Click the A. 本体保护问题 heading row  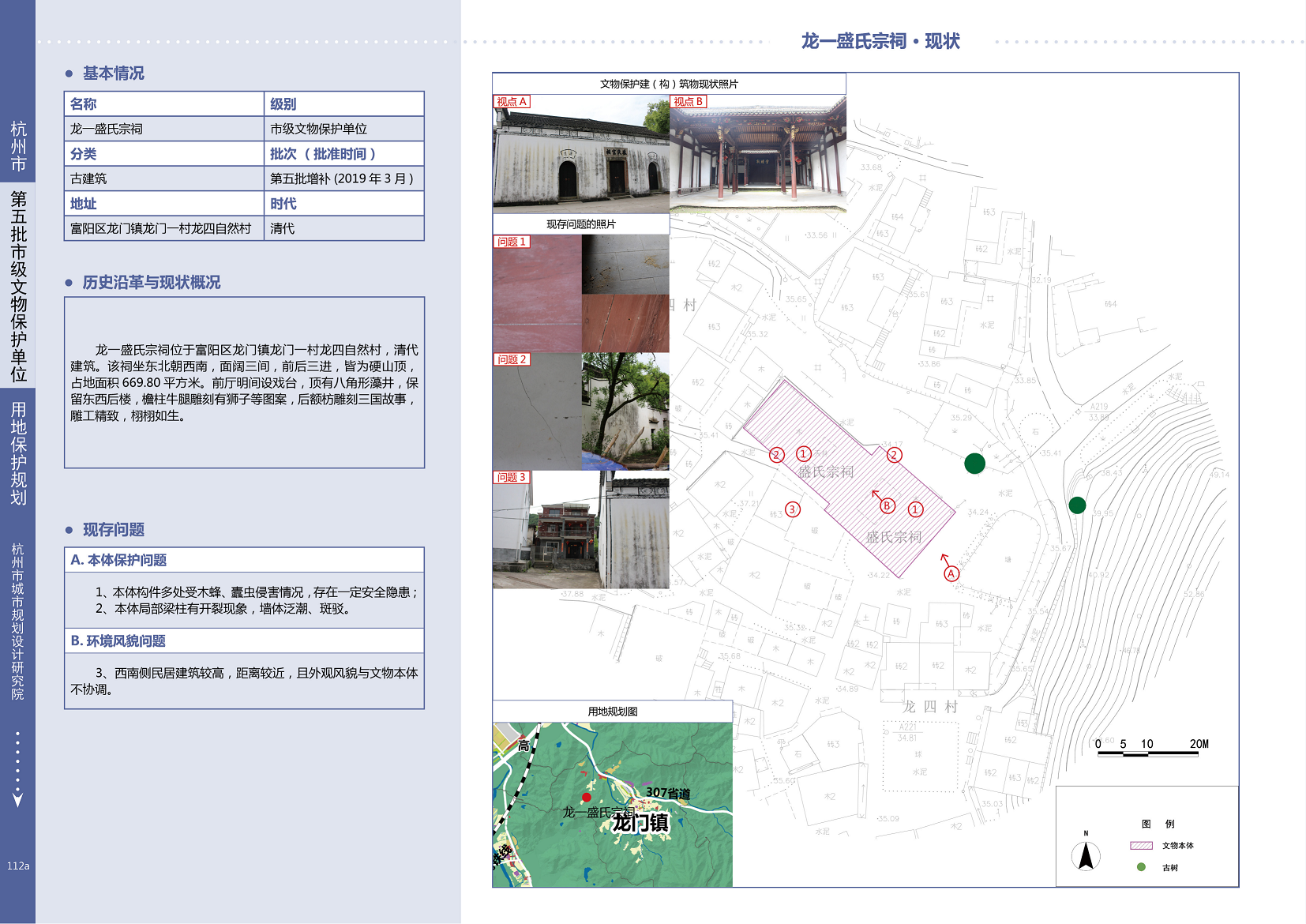tap(244, 560)
